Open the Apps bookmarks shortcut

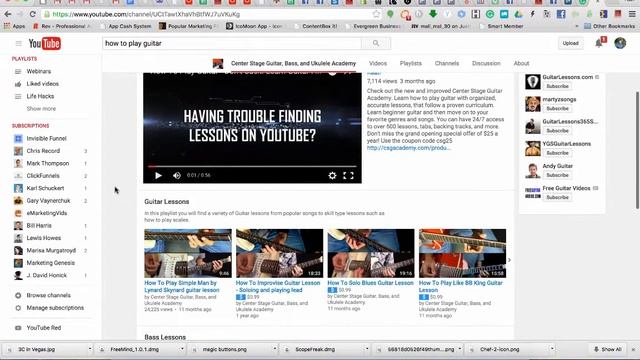(15, 26)
